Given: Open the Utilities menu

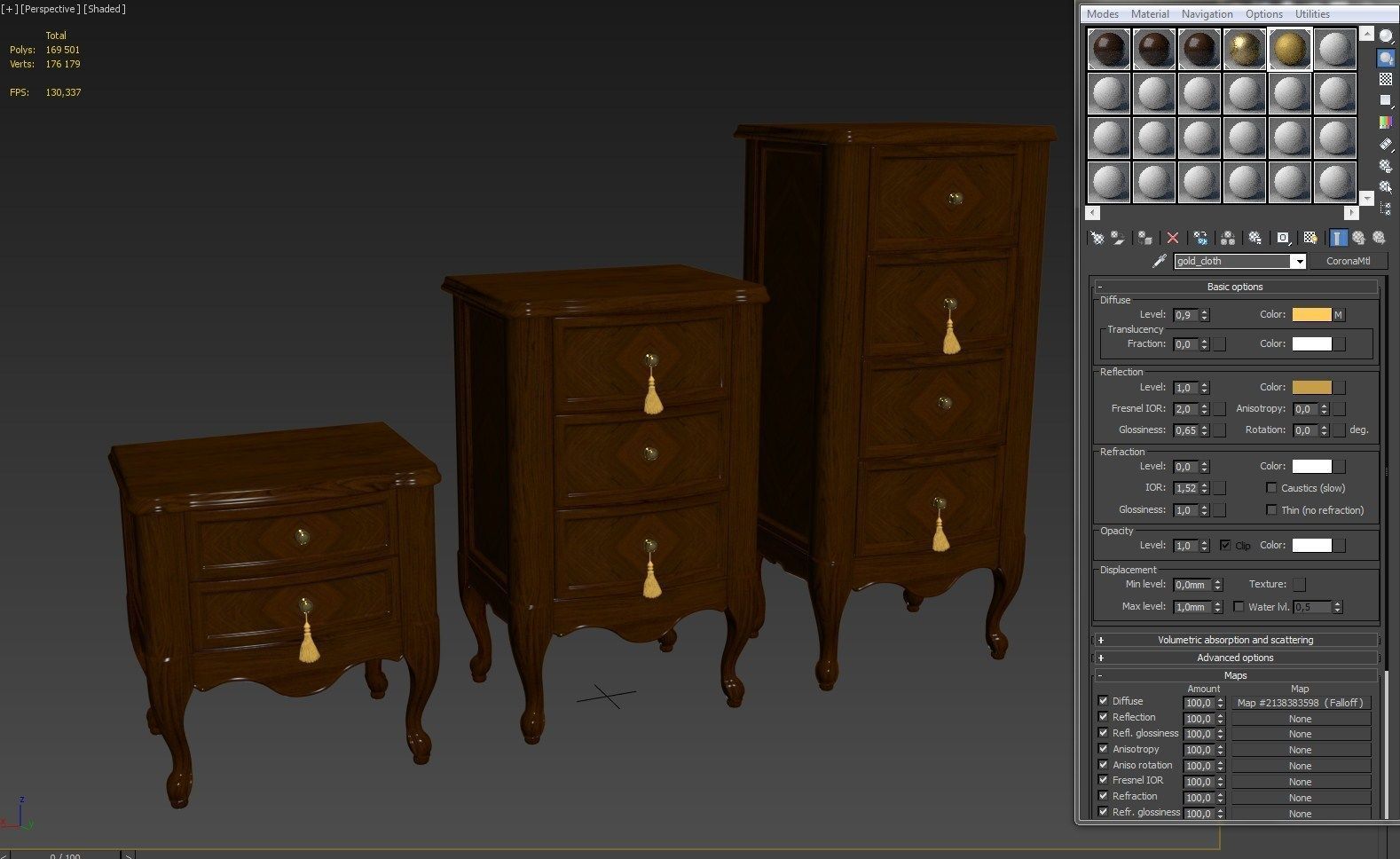Looking at the screenshot, I should (1312, 14).
